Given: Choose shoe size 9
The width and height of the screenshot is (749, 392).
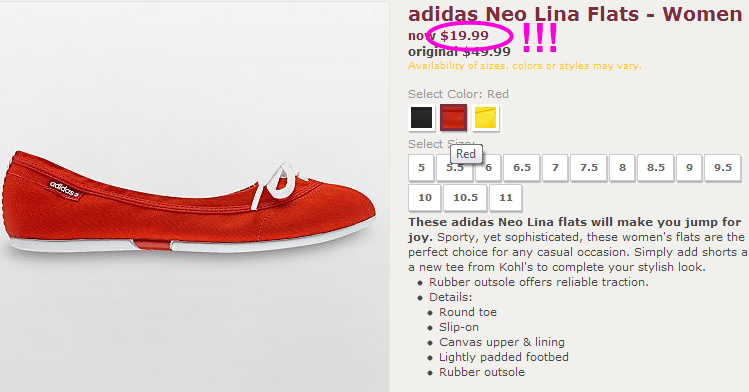Looking at the screenshot, I should [689, 168].
